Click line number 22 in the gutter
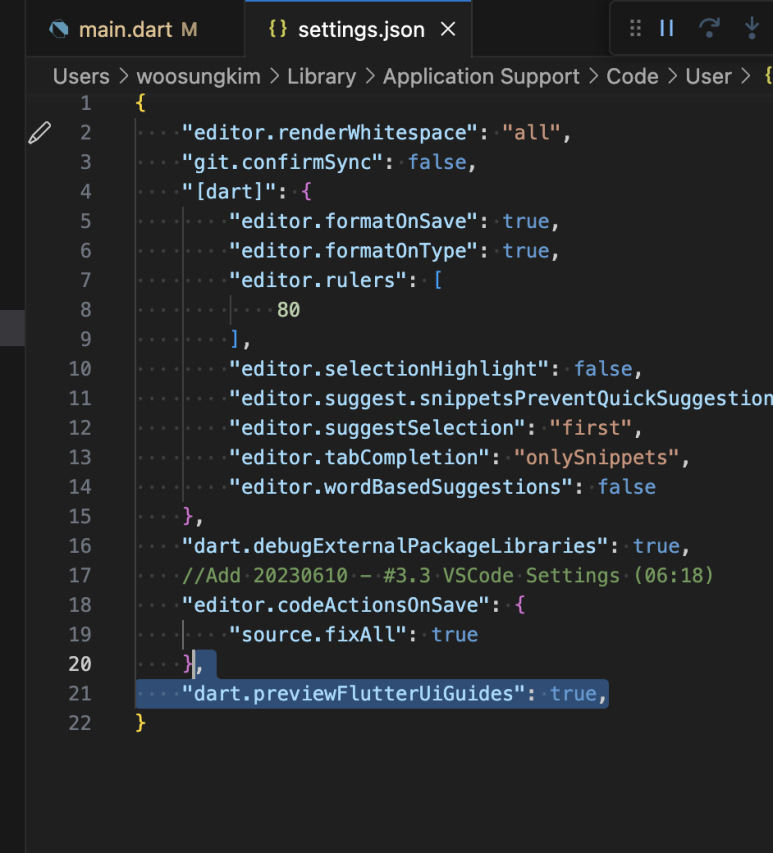Image resolution: width=773 pixels, height=853 pixels. click(80, 723)
